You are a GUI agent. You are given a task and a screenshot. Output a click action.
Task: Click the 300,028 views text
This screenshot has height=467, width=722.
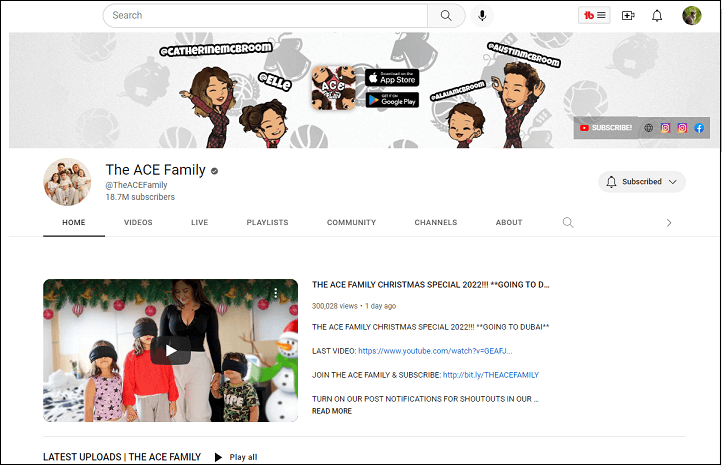[x=335, y=306]
